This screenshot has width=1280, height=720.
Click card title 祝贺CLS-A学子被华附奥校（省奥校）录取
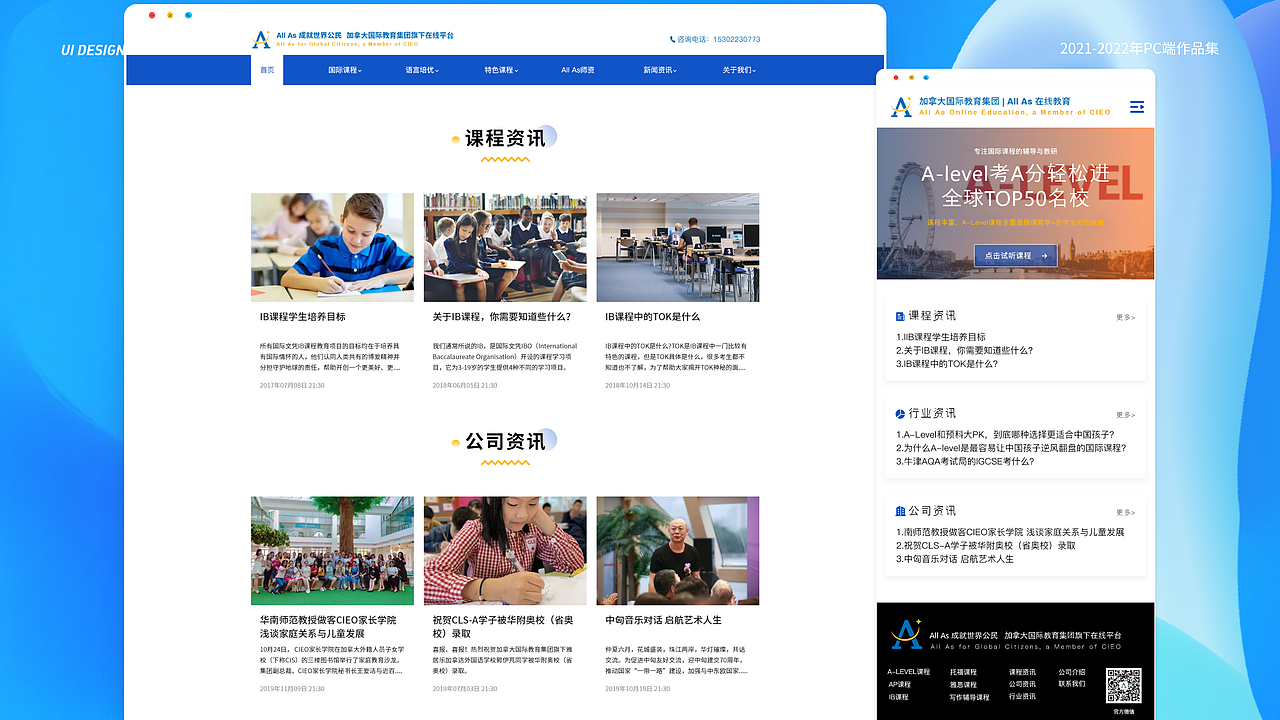[503, 627]
